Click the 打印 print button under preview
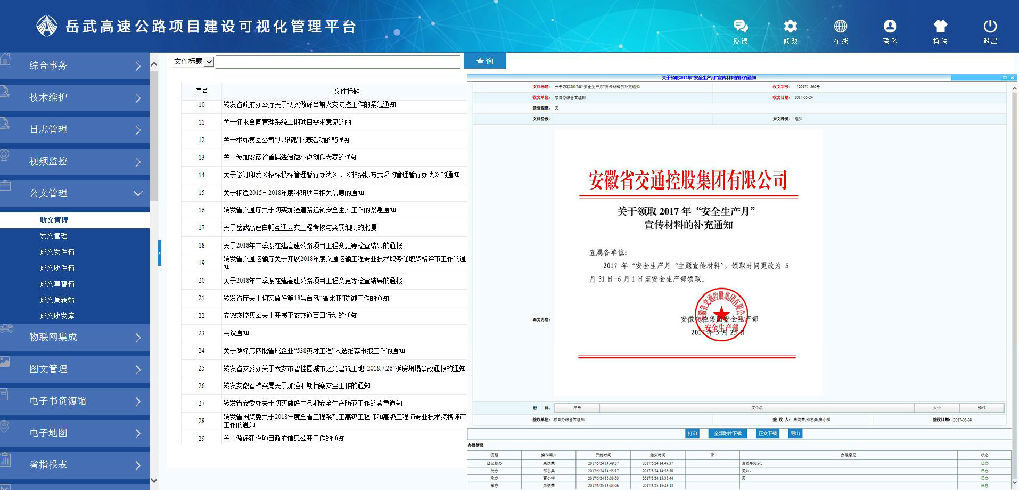Viewport: 1019px width, 490px height. (695, 432)
